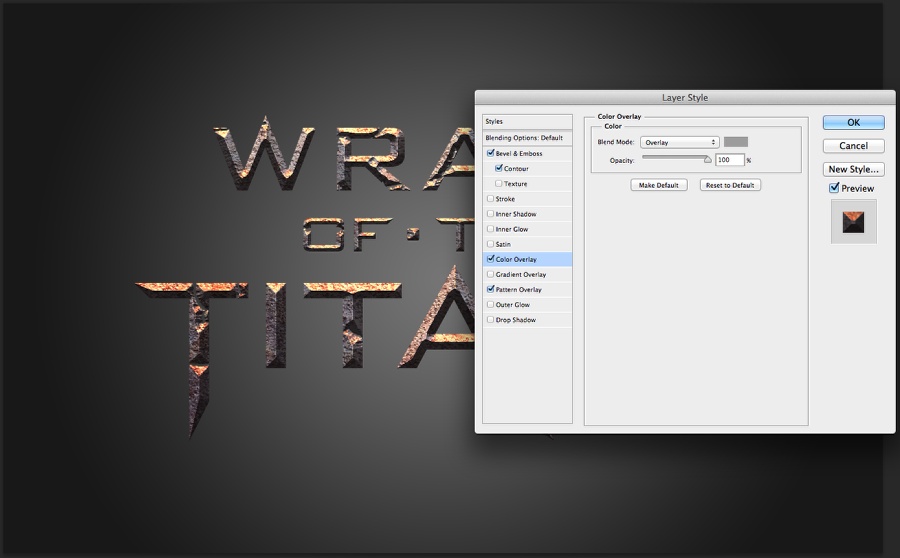Uncheck the Pattern Overlay checkbox

(490, 289)
